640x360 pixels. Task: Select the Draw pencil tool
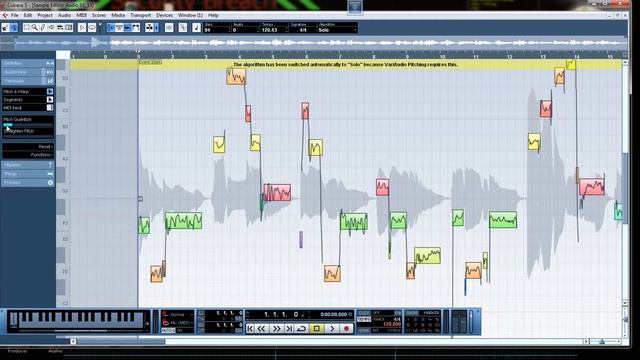pos(43,28)
